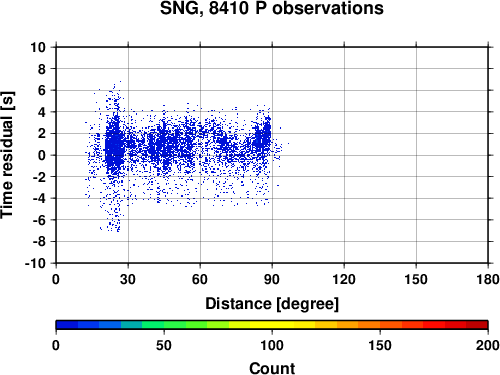The width and height of the screenshot is (500, 375).
Task: Click the x-axis tick value 180
Action: click(x=488, y=279)
